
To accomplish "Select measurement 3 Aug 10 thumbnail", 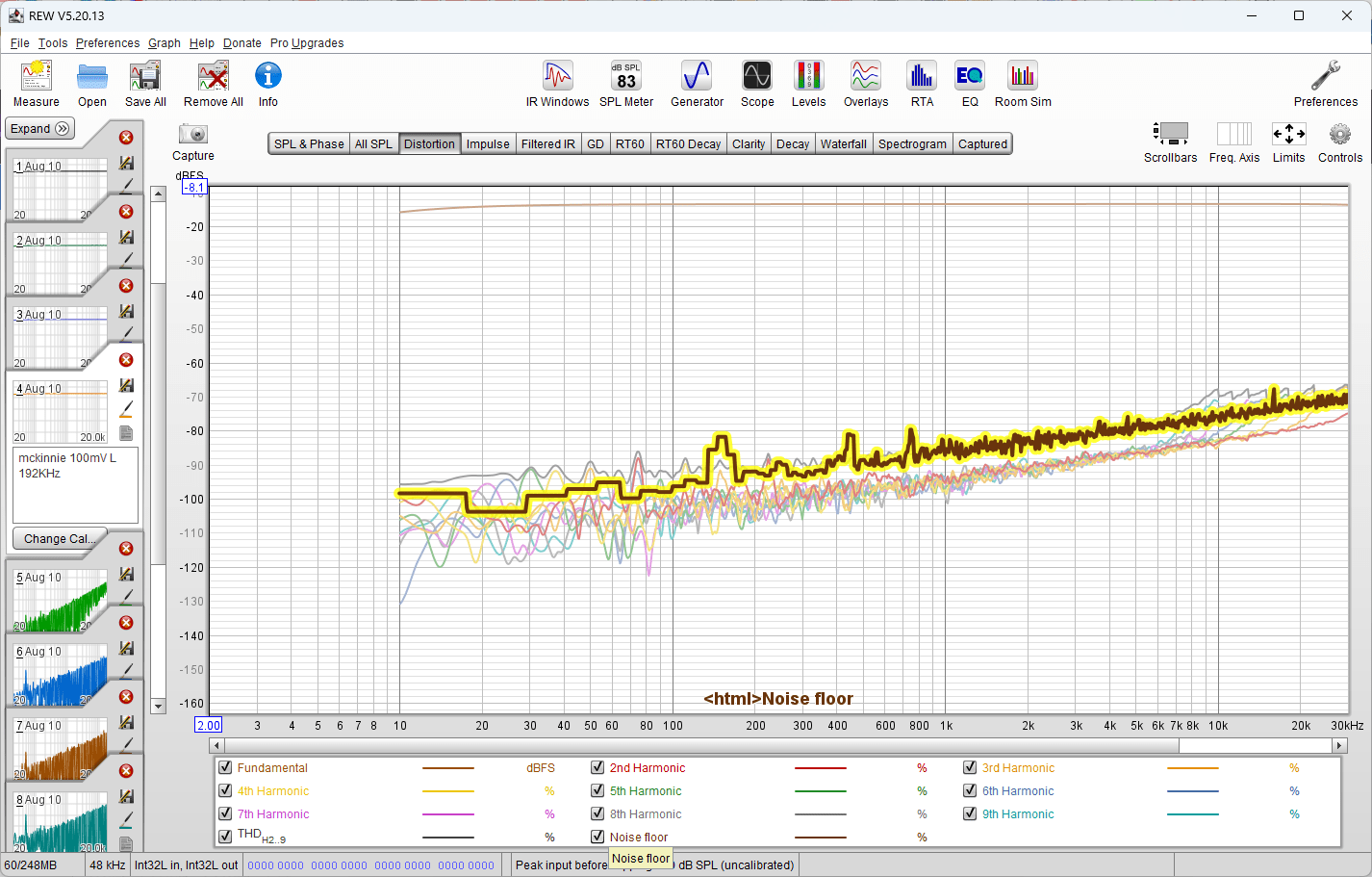I will (x=61, y=336).
